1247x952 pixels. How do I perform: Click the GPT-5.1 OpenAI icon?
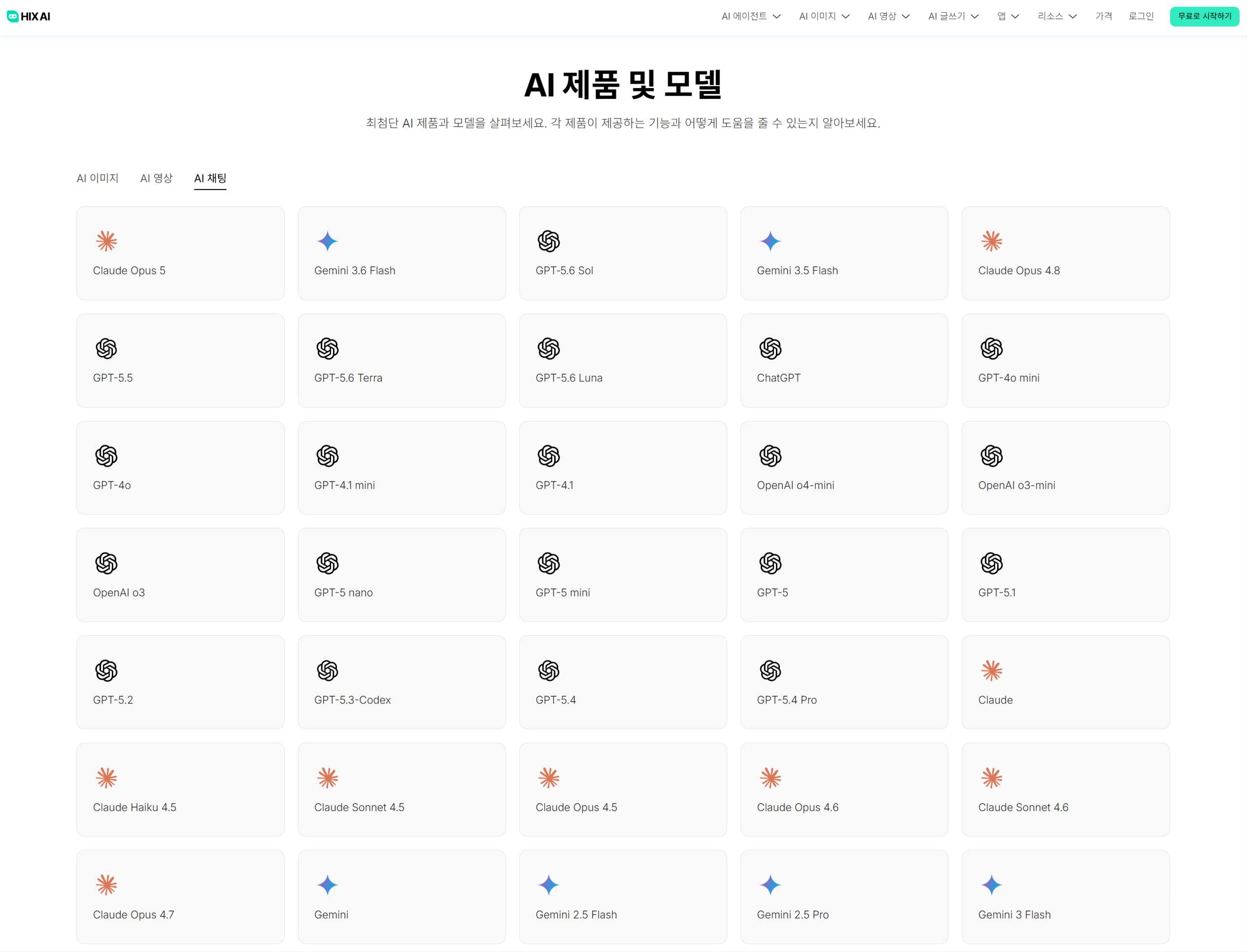pos(991,563)
